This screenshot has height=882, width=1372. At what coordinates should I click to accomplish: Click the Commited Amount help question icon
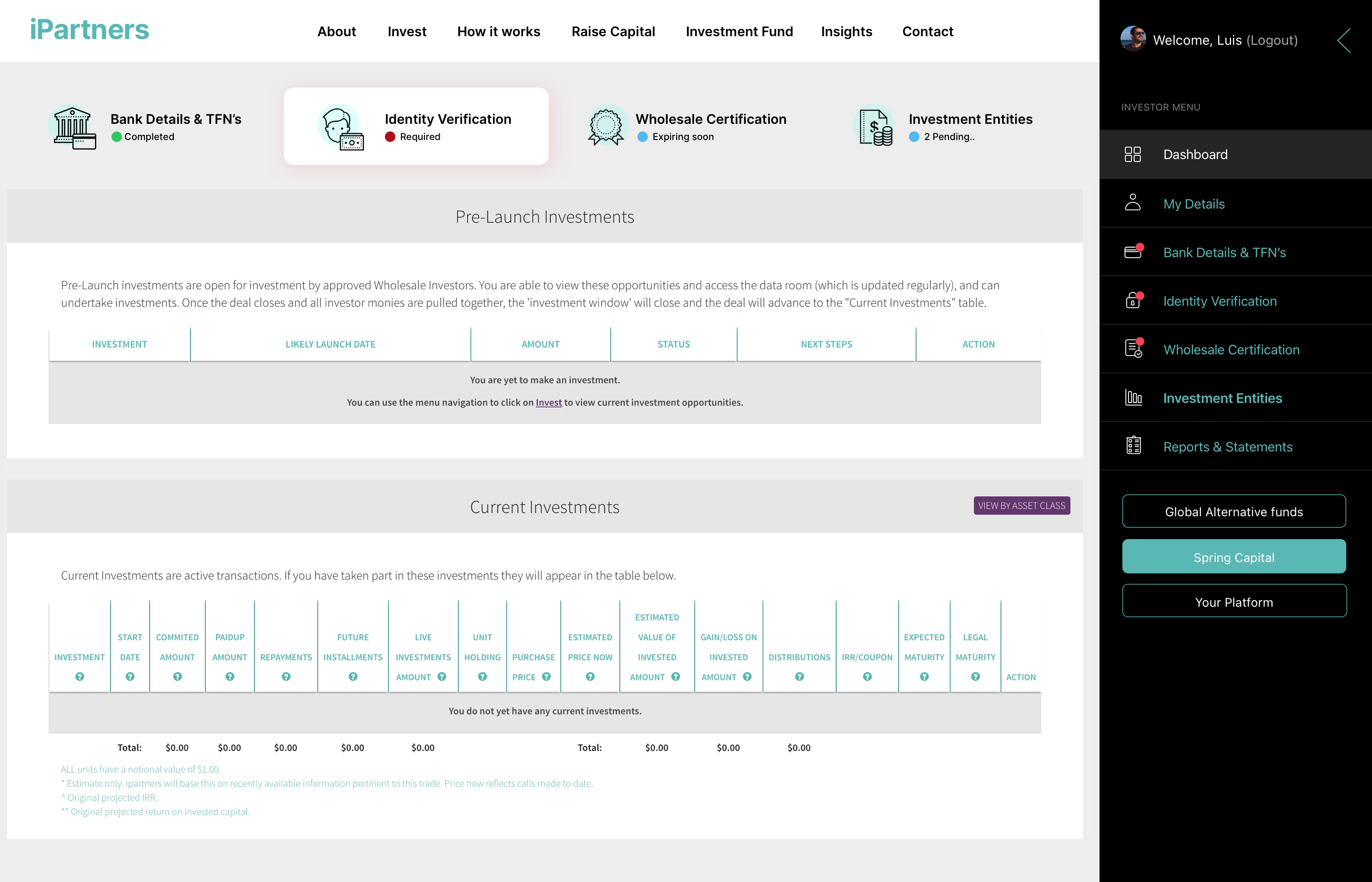coord(178,677)
